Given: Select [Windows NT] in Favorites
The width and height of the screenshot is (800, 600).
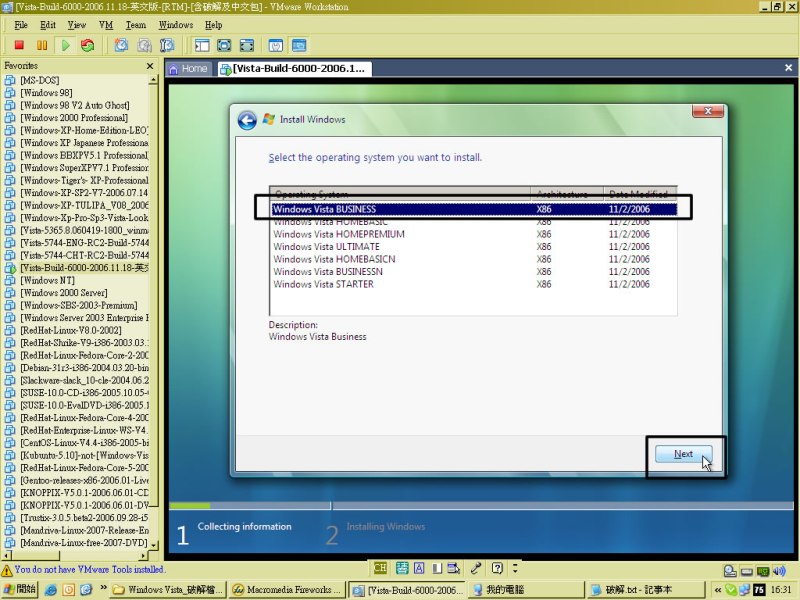Looking at the screenshot, I should coord(47,281).
